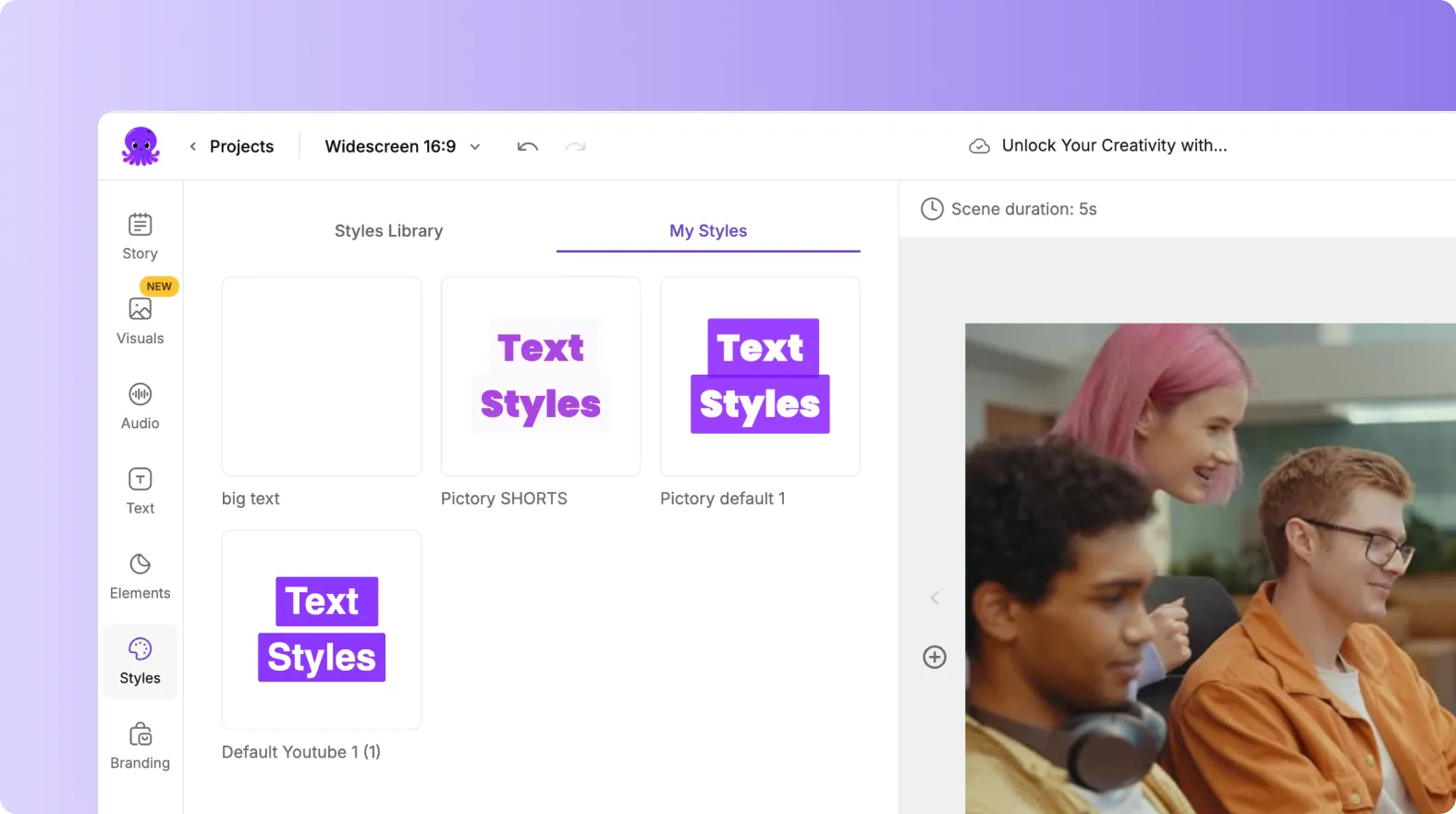1456x814 pixels.
Task: Add a new scene with plus icon
Action: [x=935, y=657]
